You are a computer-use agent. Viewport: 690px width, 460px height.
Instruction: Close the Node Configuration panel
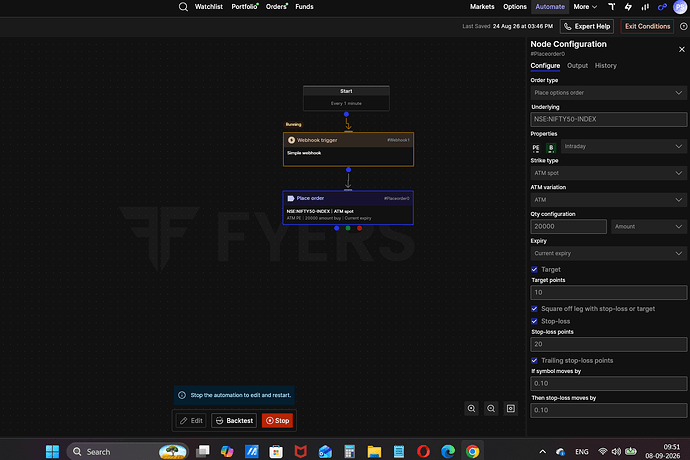(x=682, y=49)
